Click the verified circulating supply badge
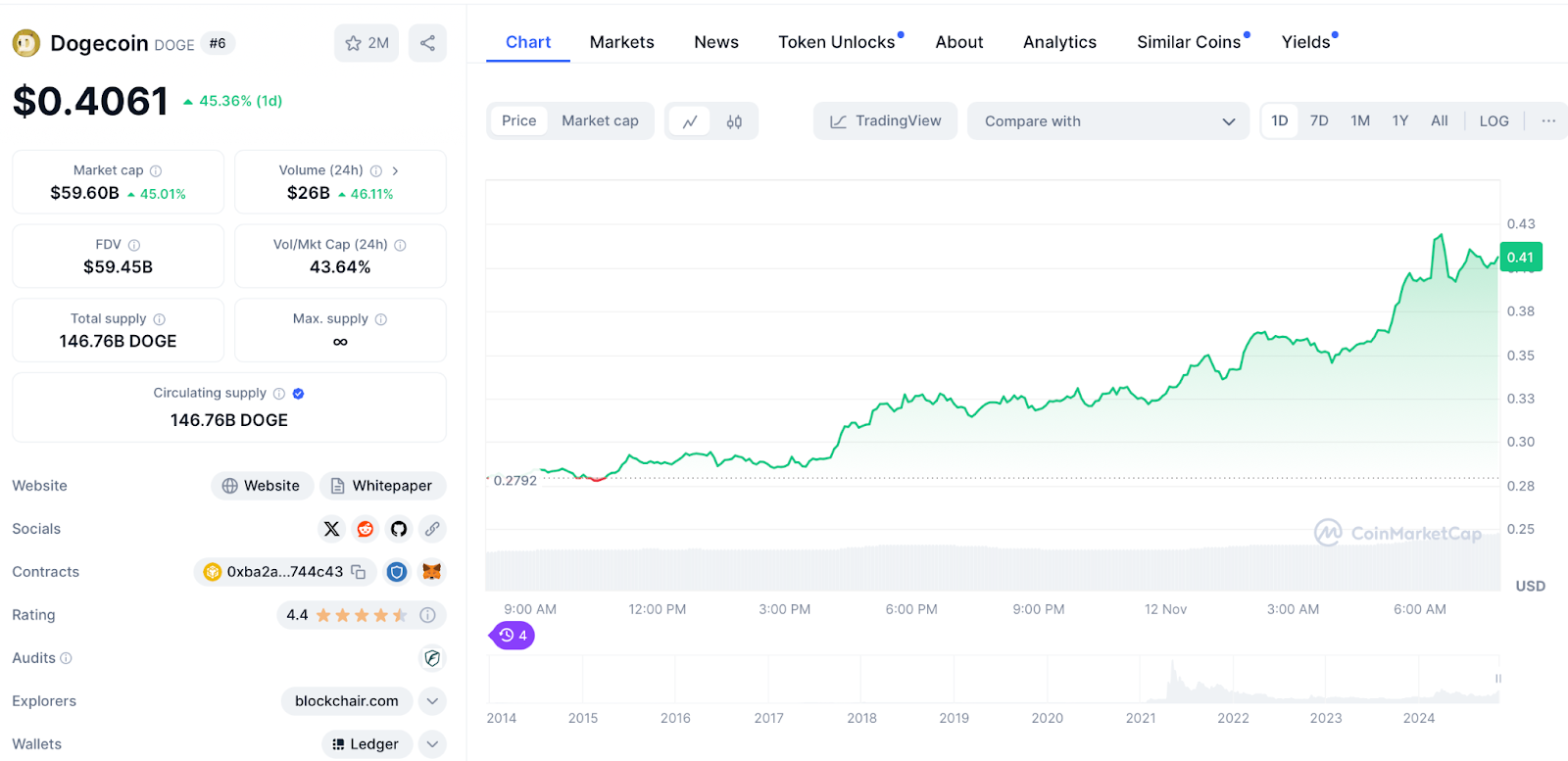The height and width of the screenshot is (761, 1568). [299, 394]
